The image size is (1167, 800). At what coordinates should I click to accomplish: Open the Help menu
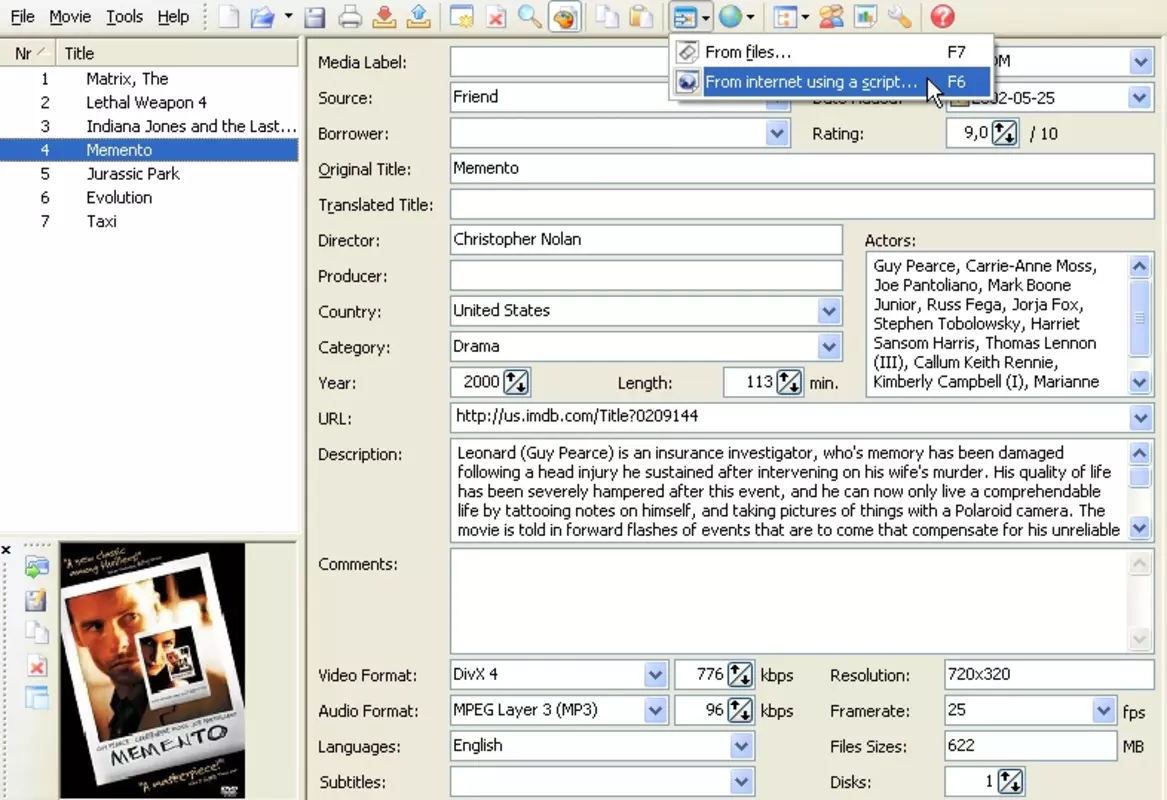(173, 16)
